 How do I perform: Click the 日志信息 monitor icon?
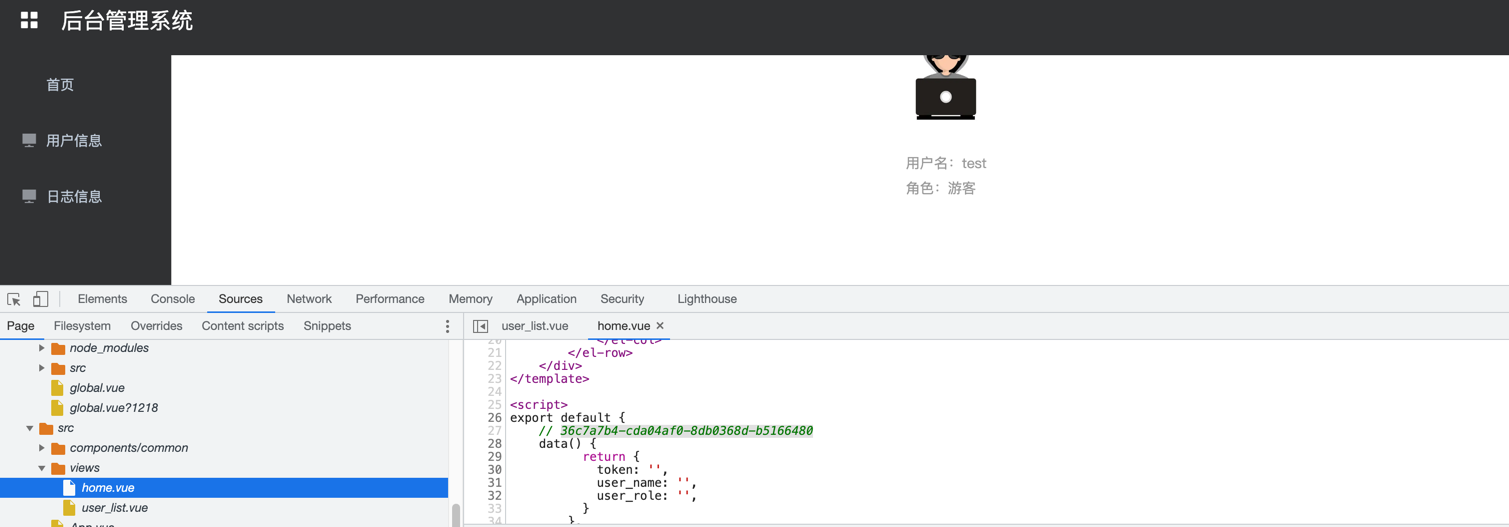point(29,197)
